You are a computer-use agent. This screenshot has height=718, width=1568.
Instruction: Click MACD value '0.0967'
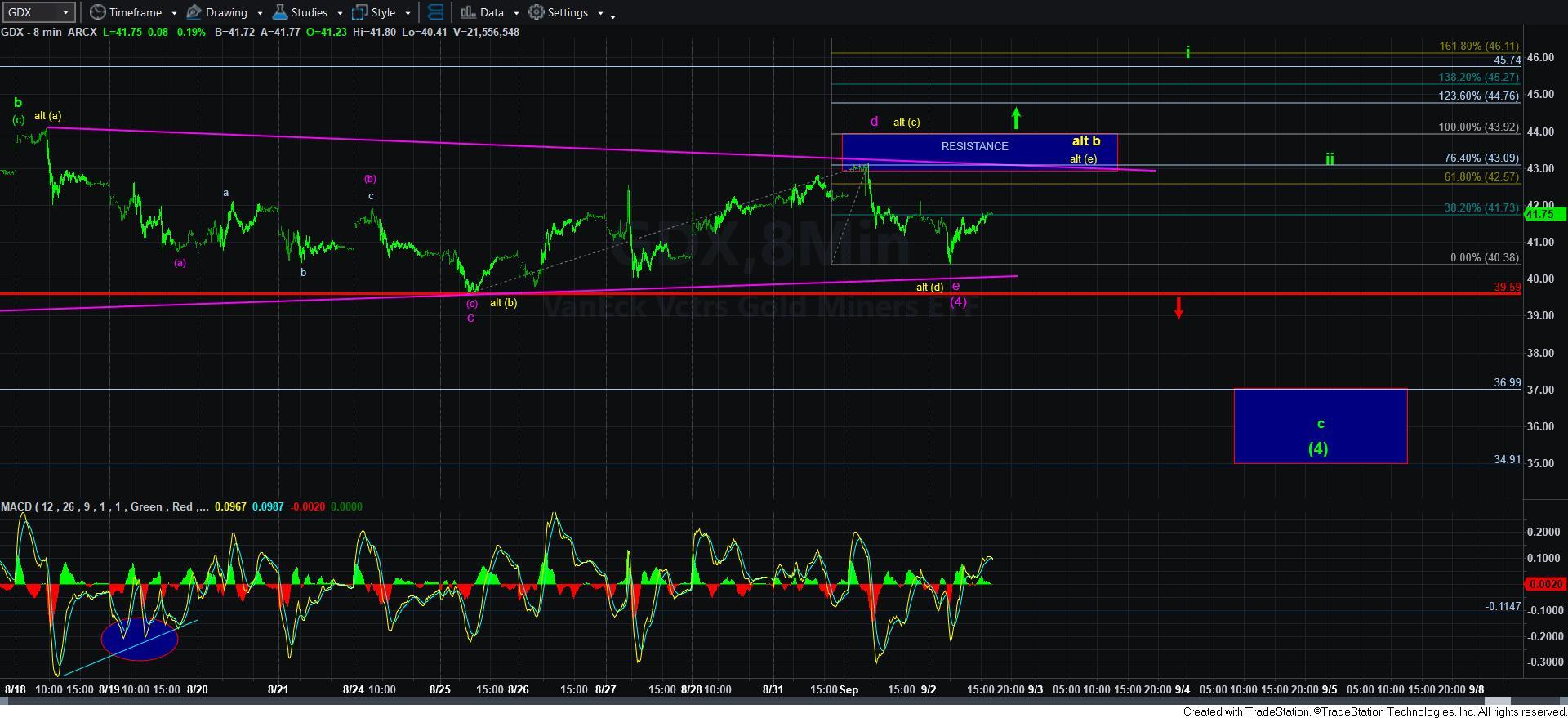tap(230, 506)
